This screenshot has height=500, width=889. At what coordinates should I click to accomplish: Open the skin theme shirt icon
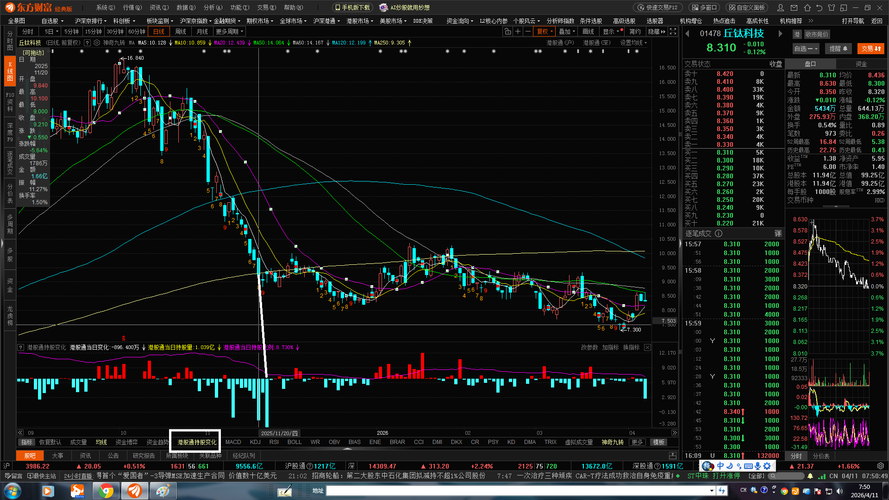point(832,8)
